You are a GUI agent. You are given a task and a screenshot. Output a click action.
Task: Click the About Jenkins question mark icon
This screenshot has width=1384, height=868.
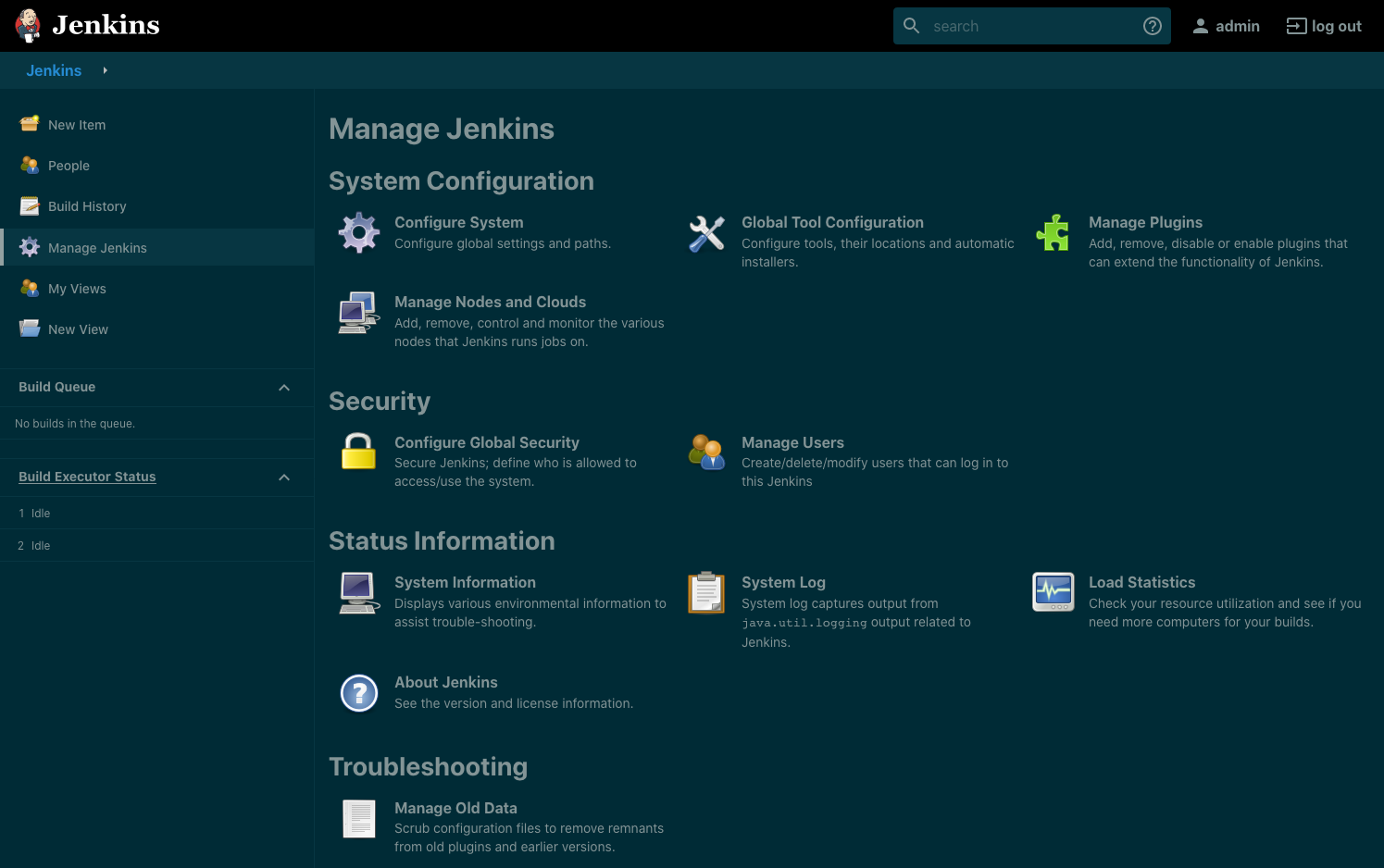(x=359, y=692)
